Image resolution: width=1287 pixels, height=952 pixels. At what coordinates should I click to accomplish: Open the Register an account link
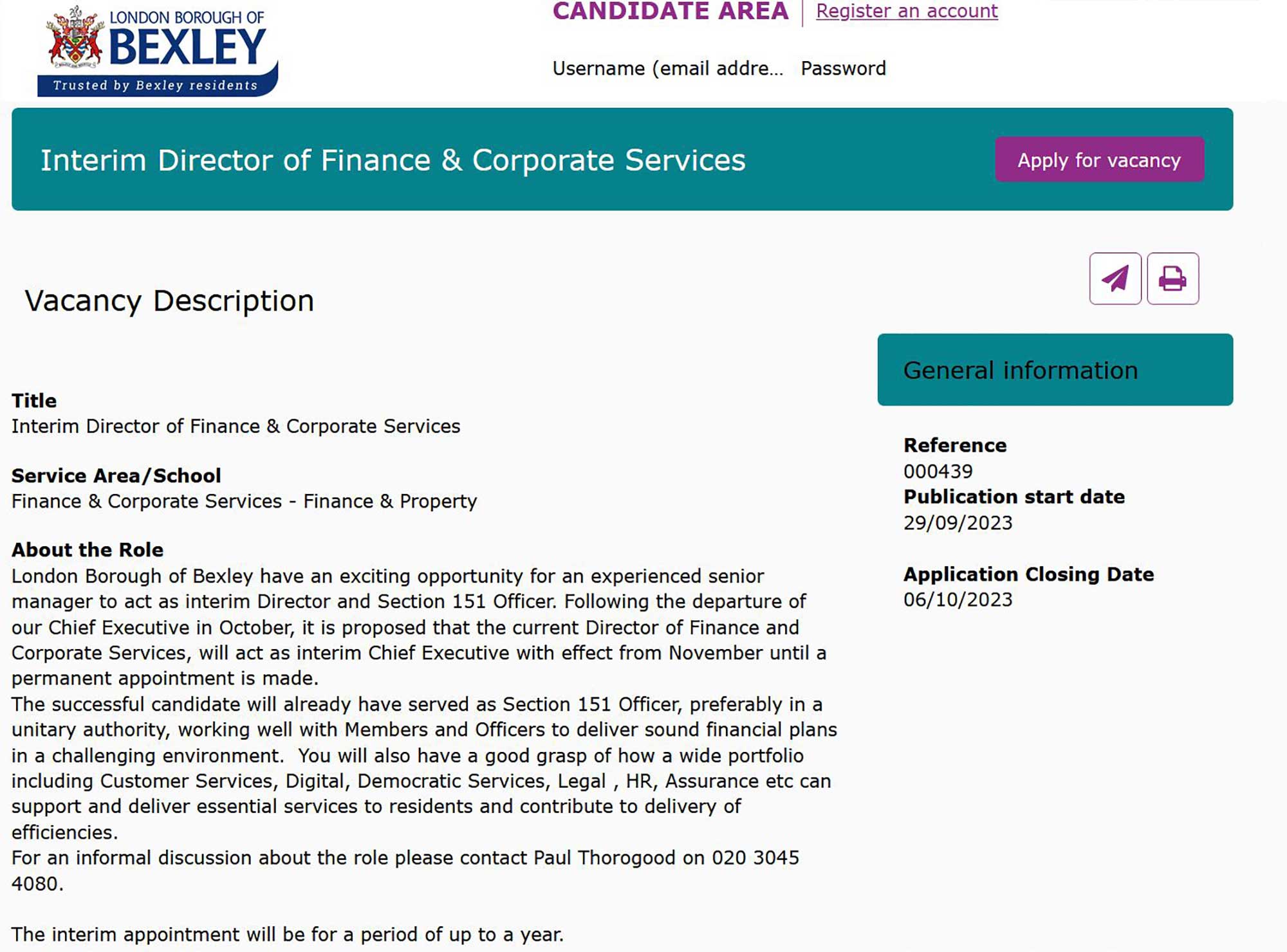[907, 11]
